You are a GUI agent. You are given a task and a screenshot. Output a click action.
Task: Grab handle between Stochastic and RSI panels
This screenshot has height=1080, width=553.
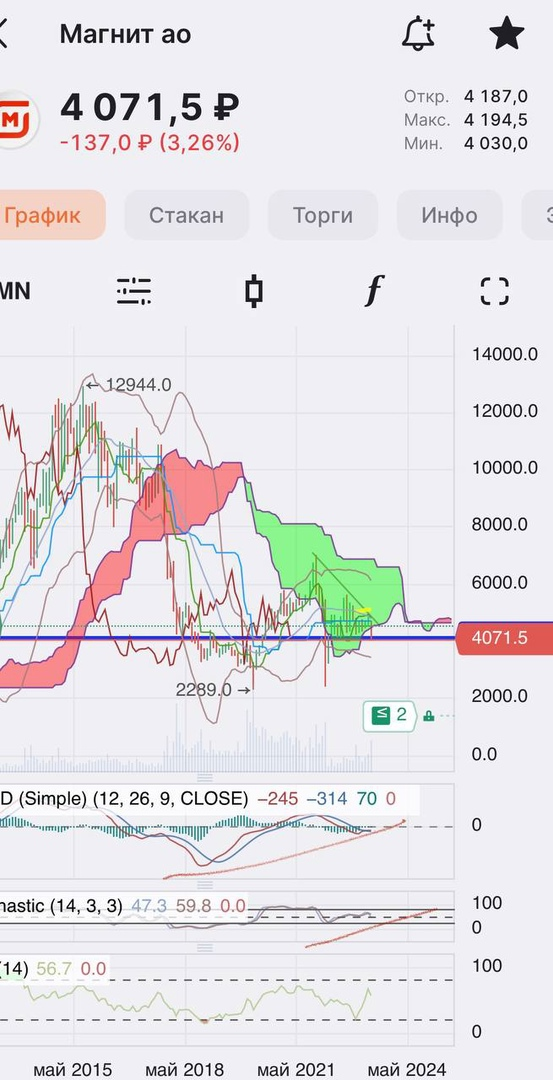205,948
